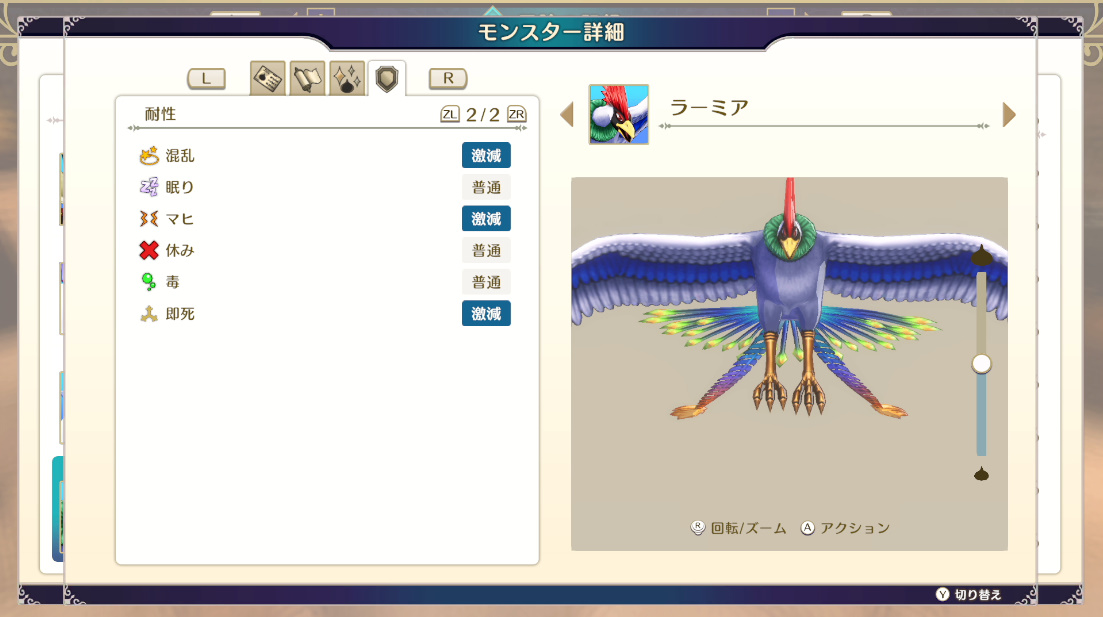The width and height of the screenshot is (1103, 617).
Task: Click the 激減 badge for マヒ
Action: point(486,219)
